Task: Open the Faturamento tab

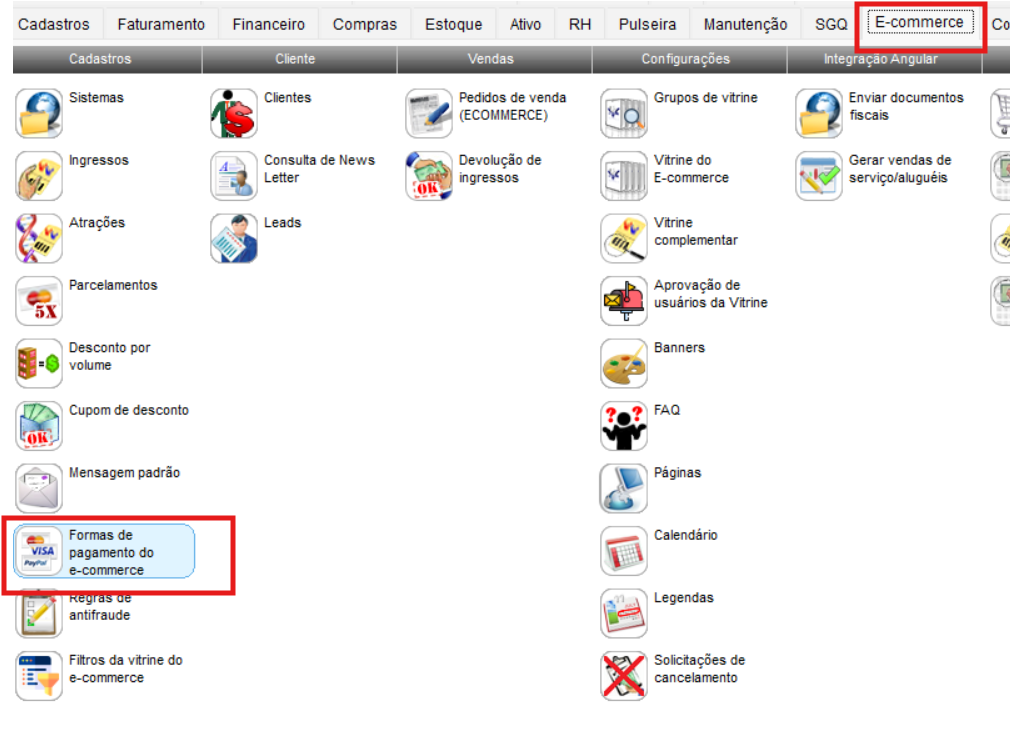Action: pyautogui.click(x=161, y=24)
